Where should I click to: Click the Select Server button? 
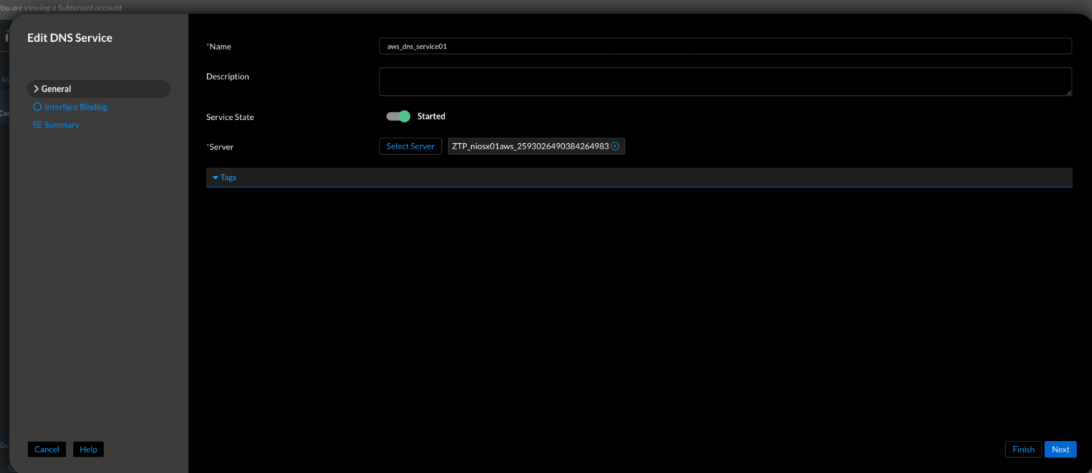tap(410, 146)
